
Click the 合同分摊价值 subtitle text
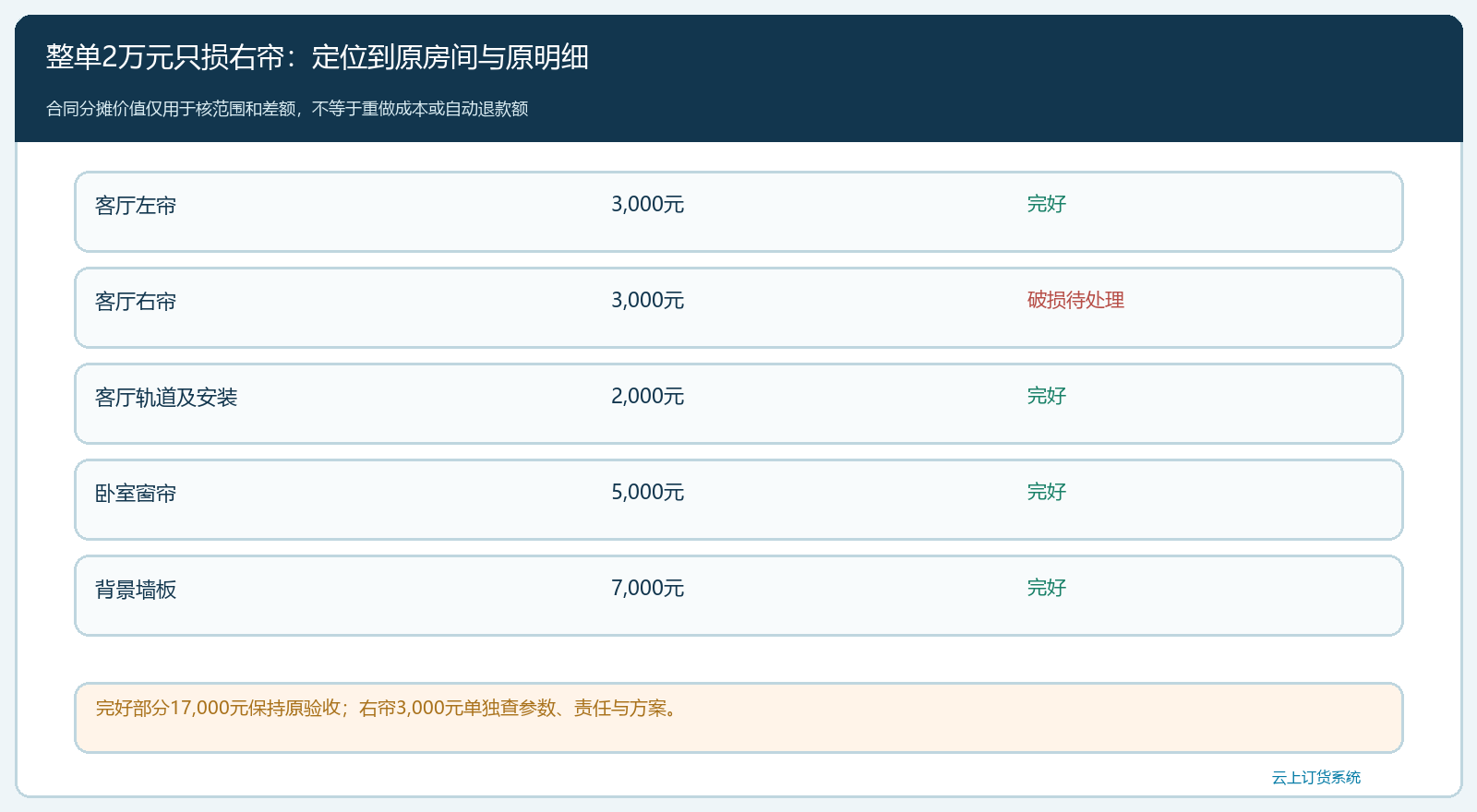(287, 109)
